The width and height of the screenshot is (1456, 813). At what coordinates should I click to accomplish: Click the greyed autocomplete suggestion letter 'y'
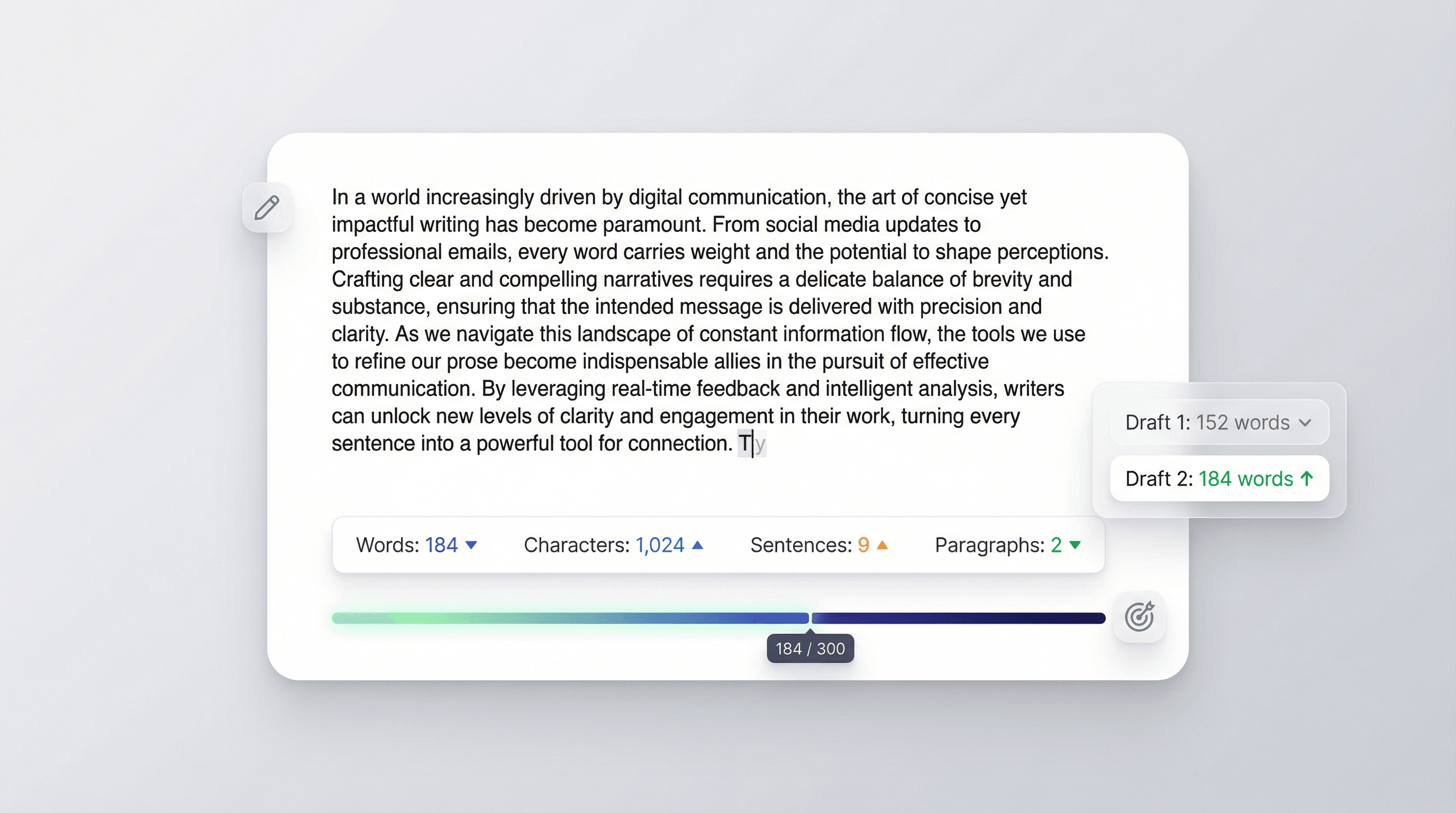pos(760,445)
